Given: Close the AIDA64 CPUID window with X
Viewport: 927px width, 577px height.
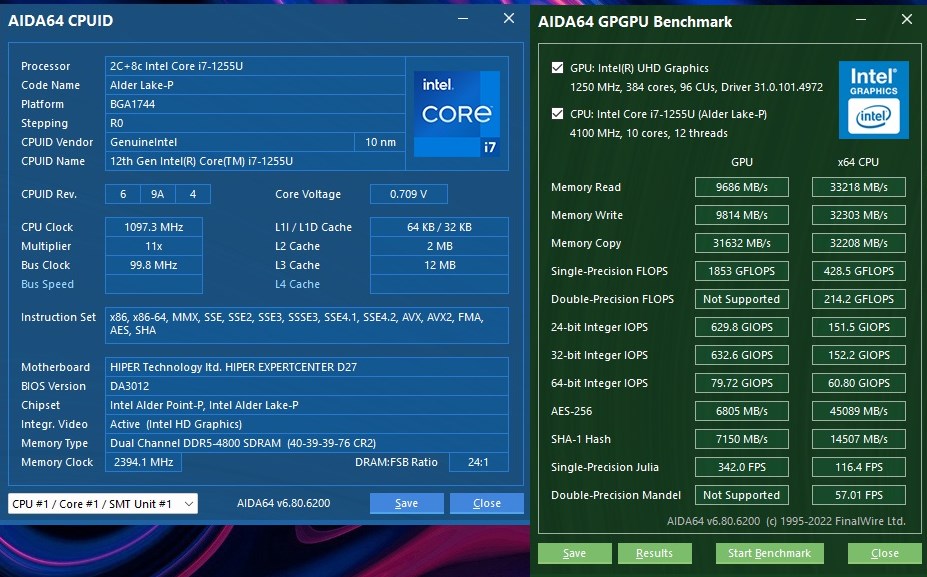Looking at the screenshot, I should tap(509, 18).
